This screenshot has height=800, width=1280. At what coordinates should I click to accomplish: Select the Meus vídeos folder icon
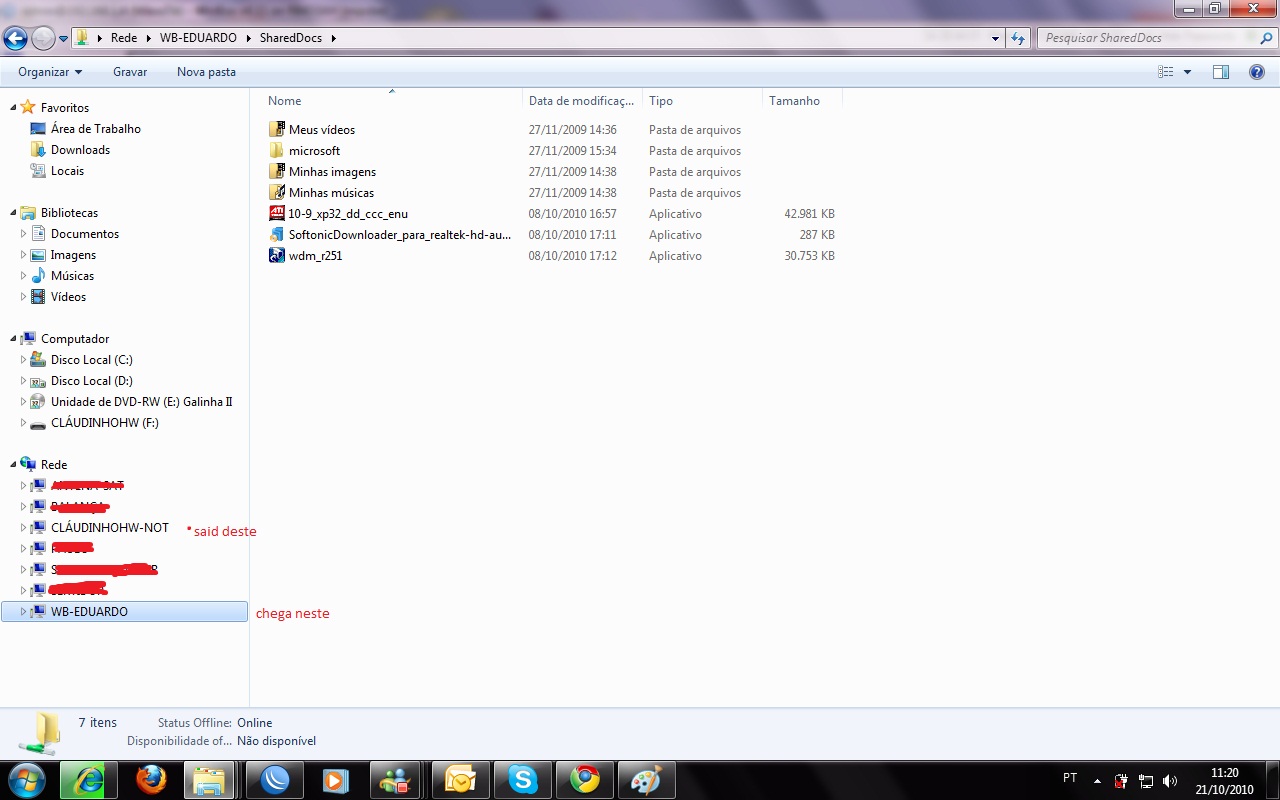[x=277, y=130]
